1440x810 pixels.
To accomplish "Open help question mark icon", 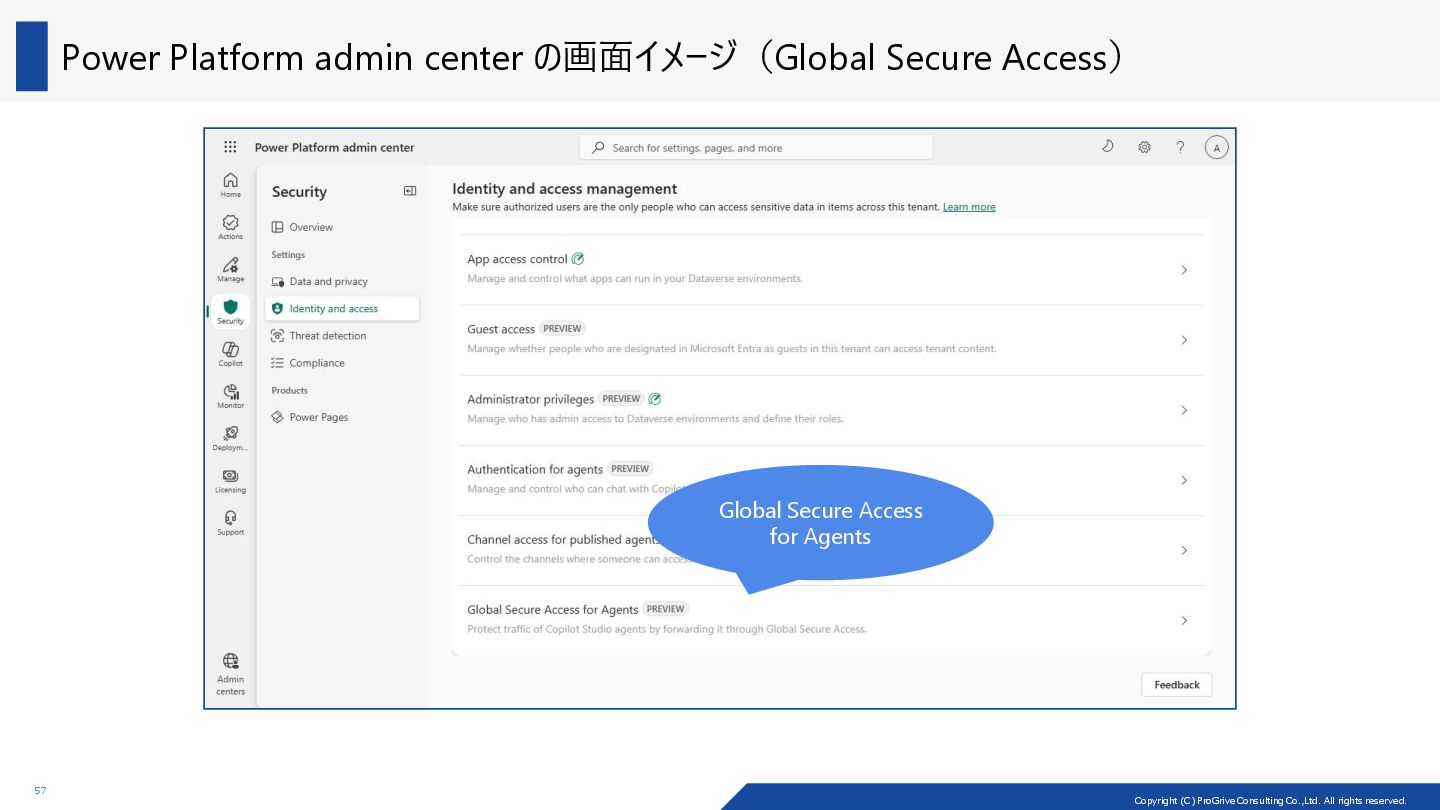I will coord(1180,147).
